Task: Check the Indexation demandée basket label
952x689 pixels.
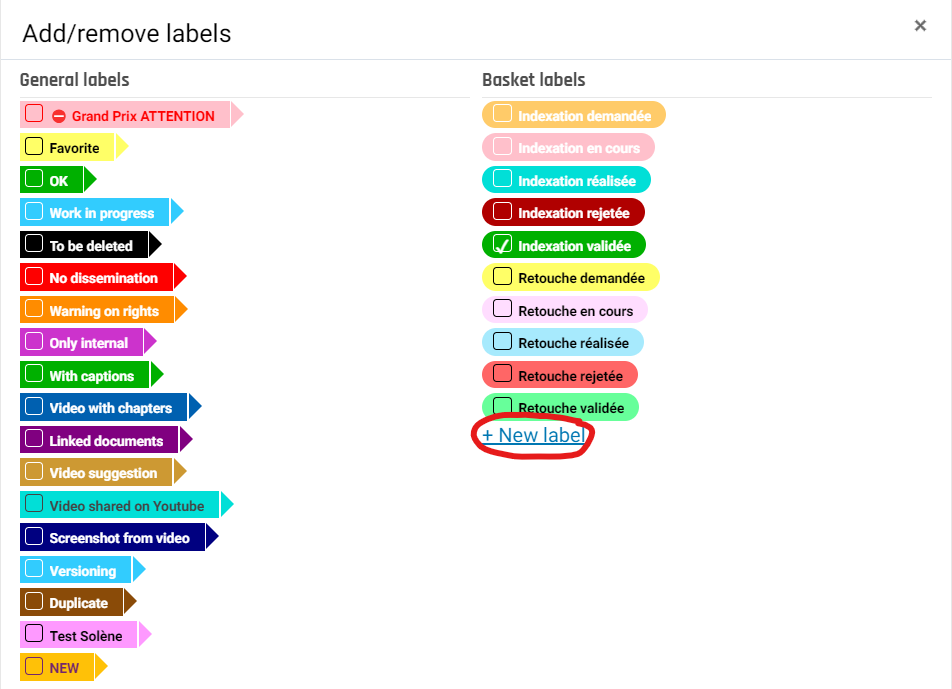Action: pos(502,115)
